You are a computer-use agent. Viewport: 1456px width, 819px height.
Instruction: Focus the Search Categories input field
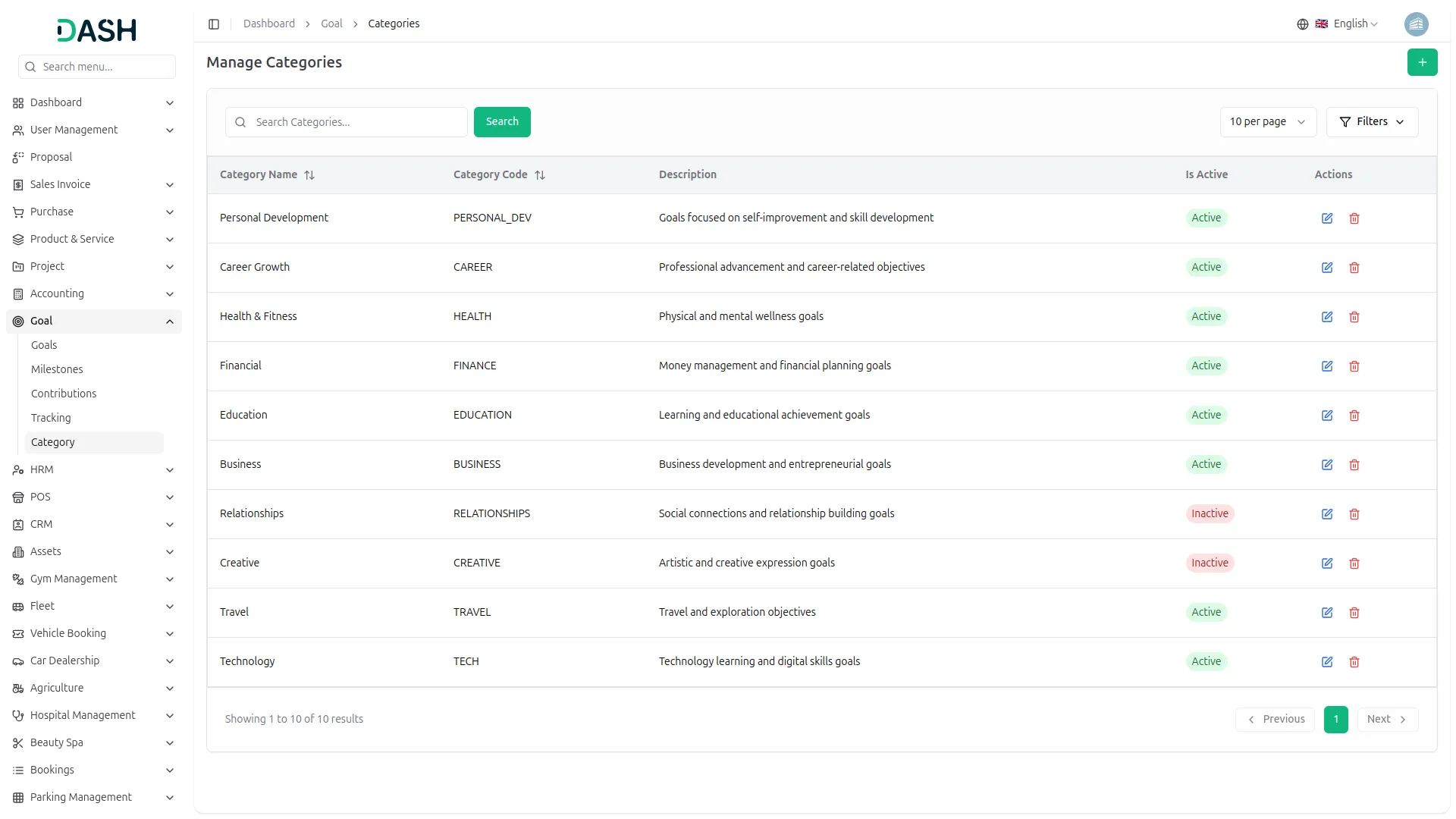356,122
